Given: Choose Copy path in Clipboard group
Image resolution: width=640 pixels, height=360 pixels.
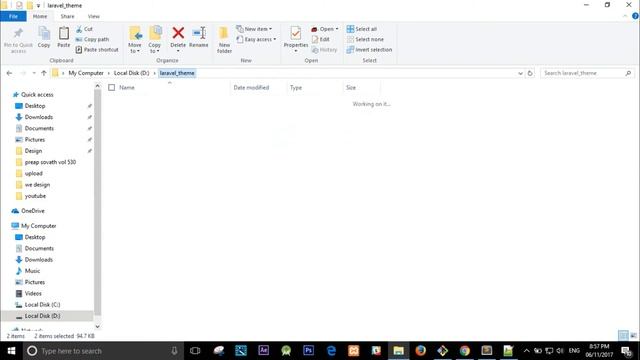Looking at the screenshot, I should 92,39.
